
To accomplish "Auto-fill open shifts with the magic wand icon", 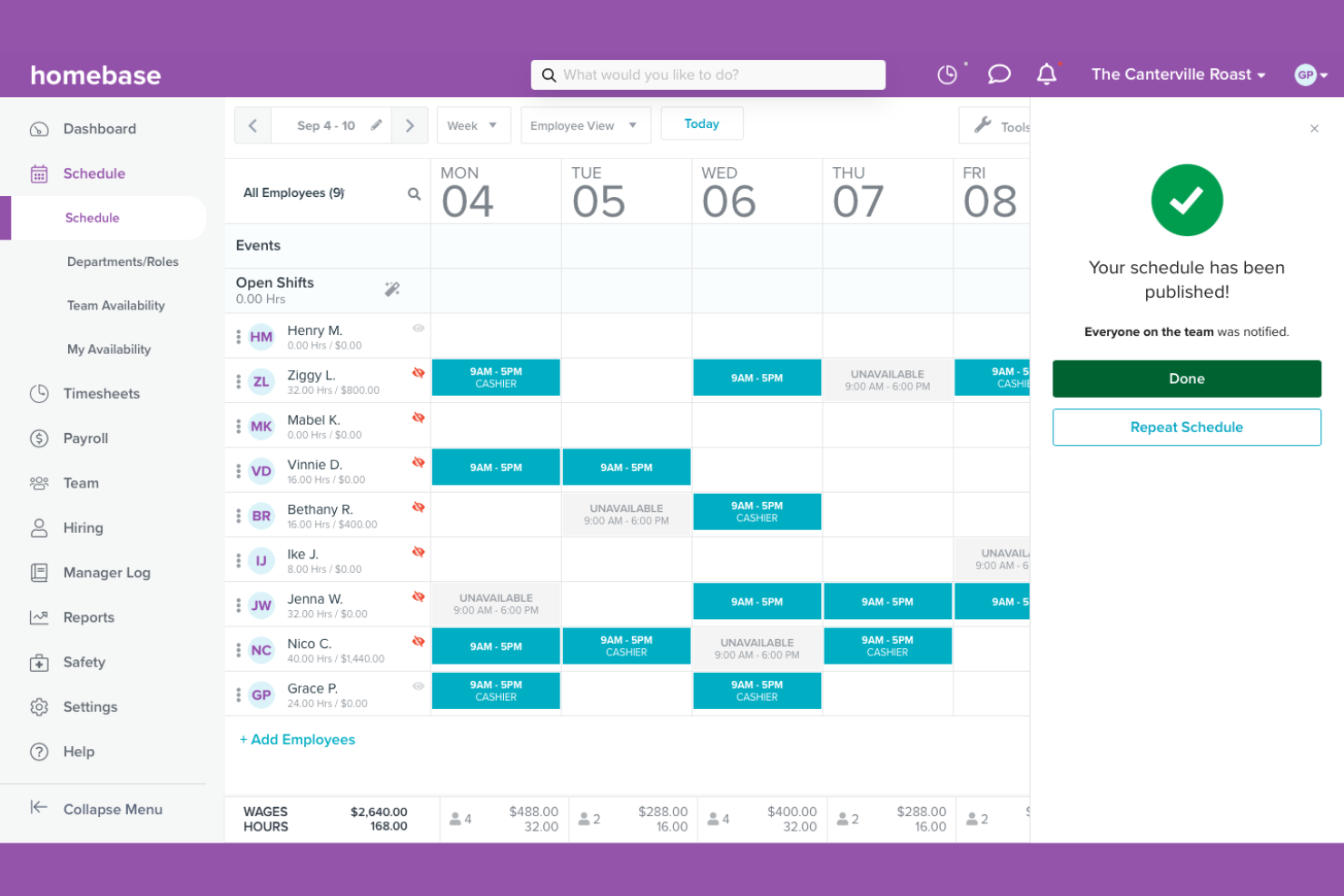I will 392,288.
